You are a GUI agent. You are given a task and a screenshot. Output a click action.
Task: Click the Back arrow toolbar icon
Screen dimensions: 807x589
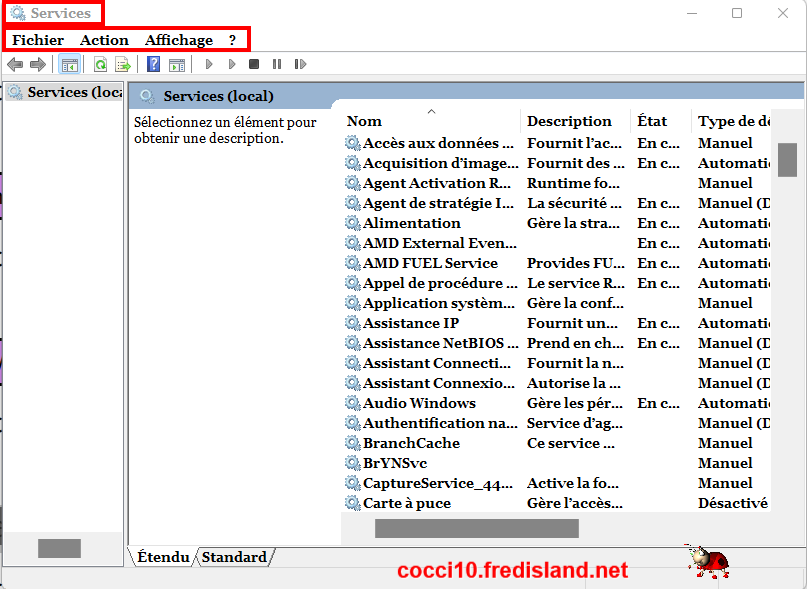point(15,64)
